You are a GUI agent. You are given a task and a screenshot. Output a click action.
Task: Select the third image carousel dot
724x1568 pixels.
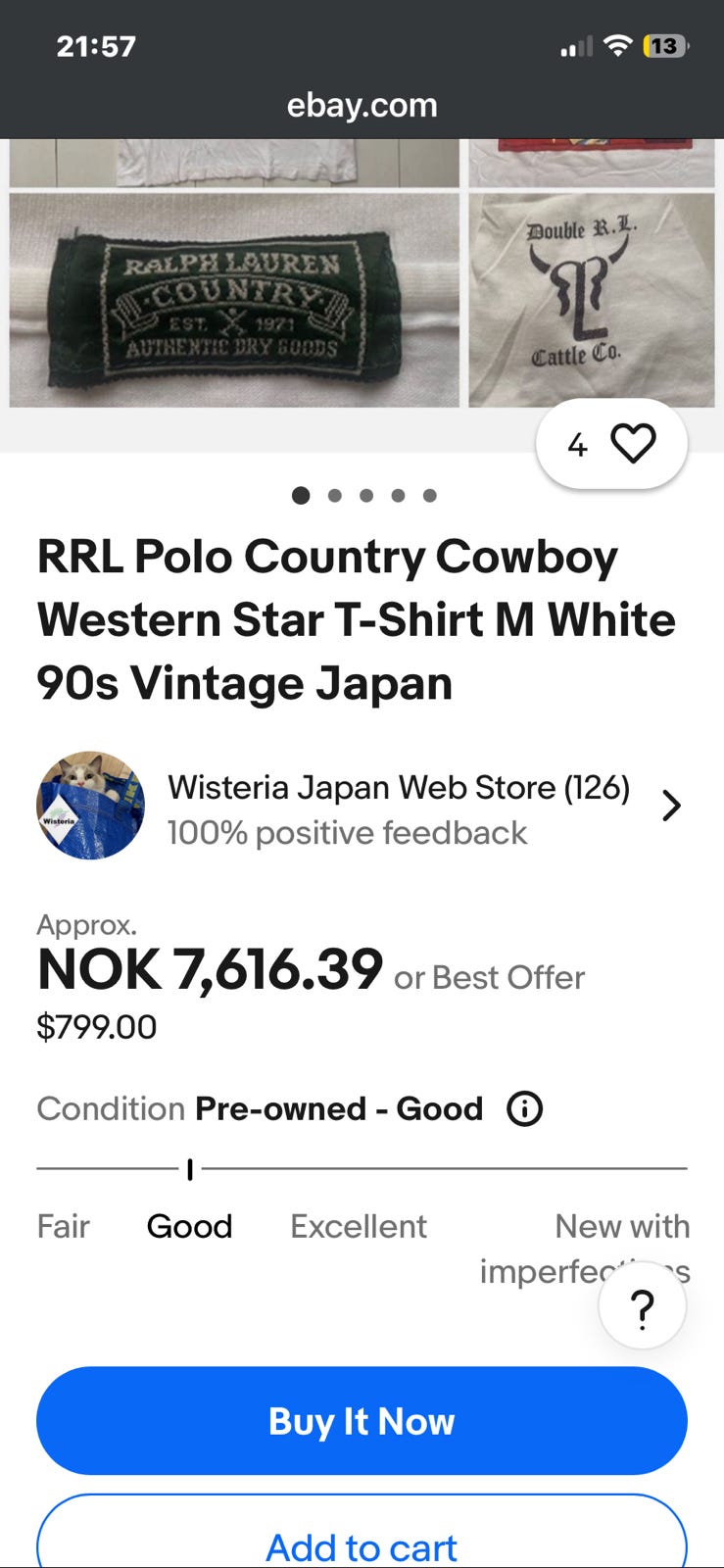[366, 495]
